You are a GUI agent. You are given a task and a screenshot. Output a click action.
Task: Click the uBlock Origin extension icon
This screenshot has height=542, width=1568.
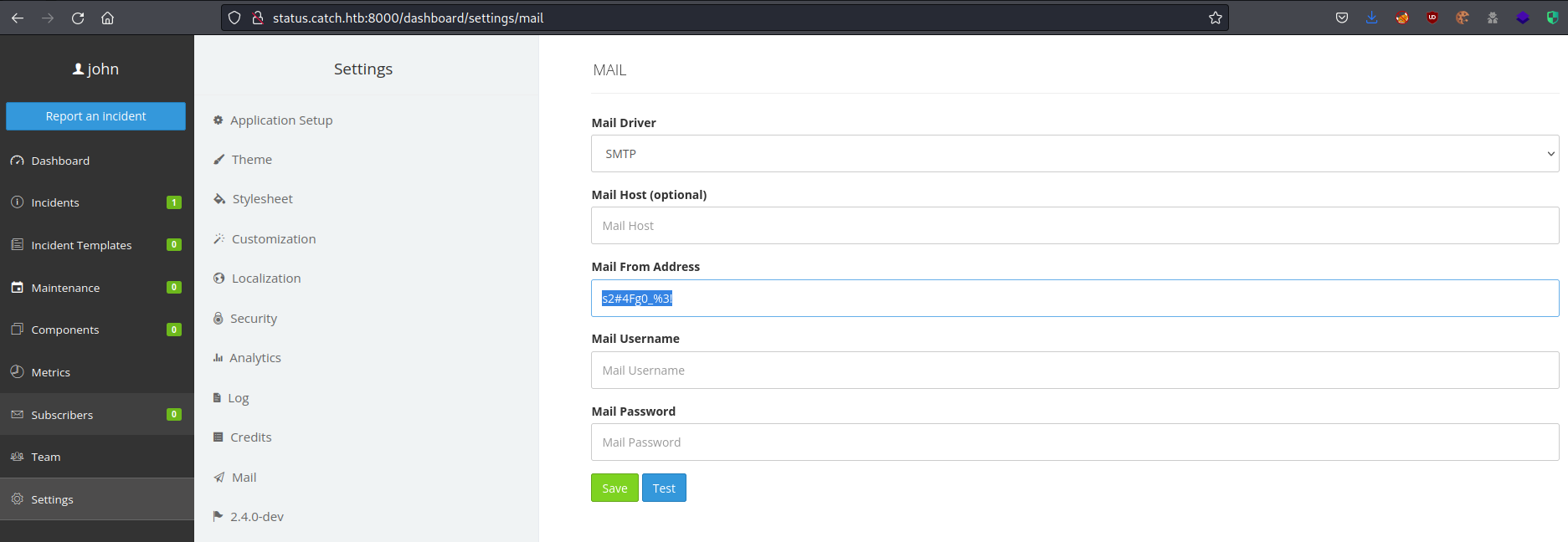pos(1432,18)
